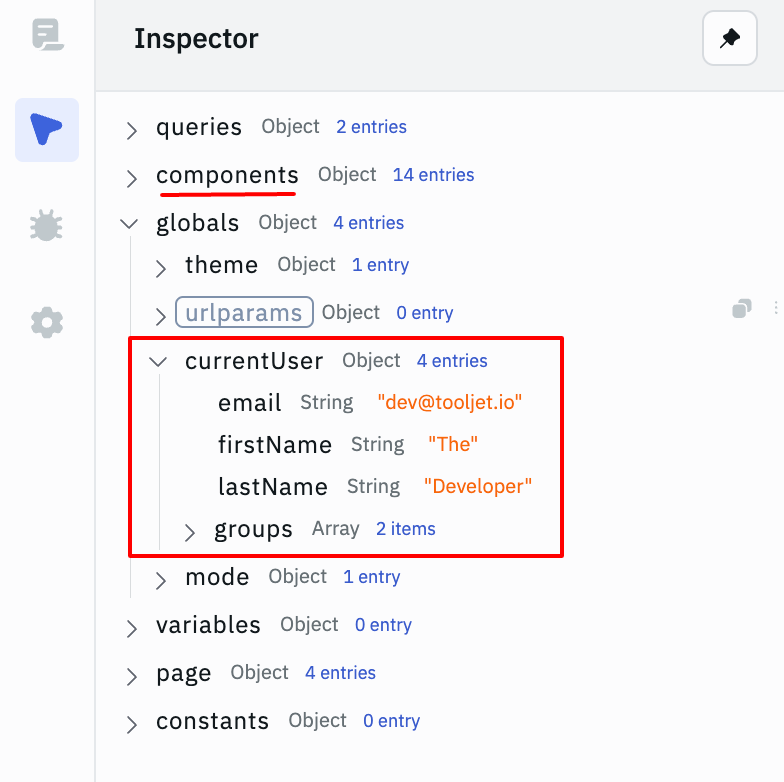Select the highlighted urlparams label
Viewport: 784px width, 782px height.
click(x=244, y=313)
